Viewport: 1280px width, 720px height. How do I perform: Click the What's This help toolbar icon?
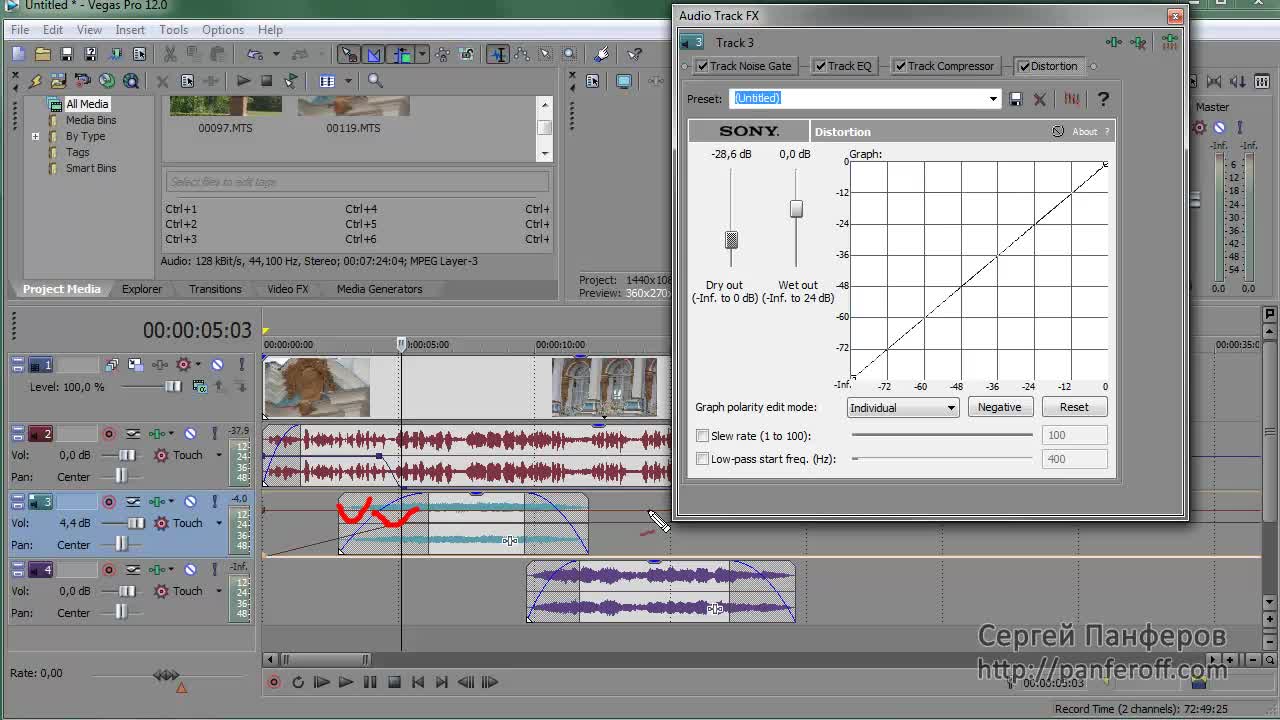pyautogui.click(x=635, y=54)
